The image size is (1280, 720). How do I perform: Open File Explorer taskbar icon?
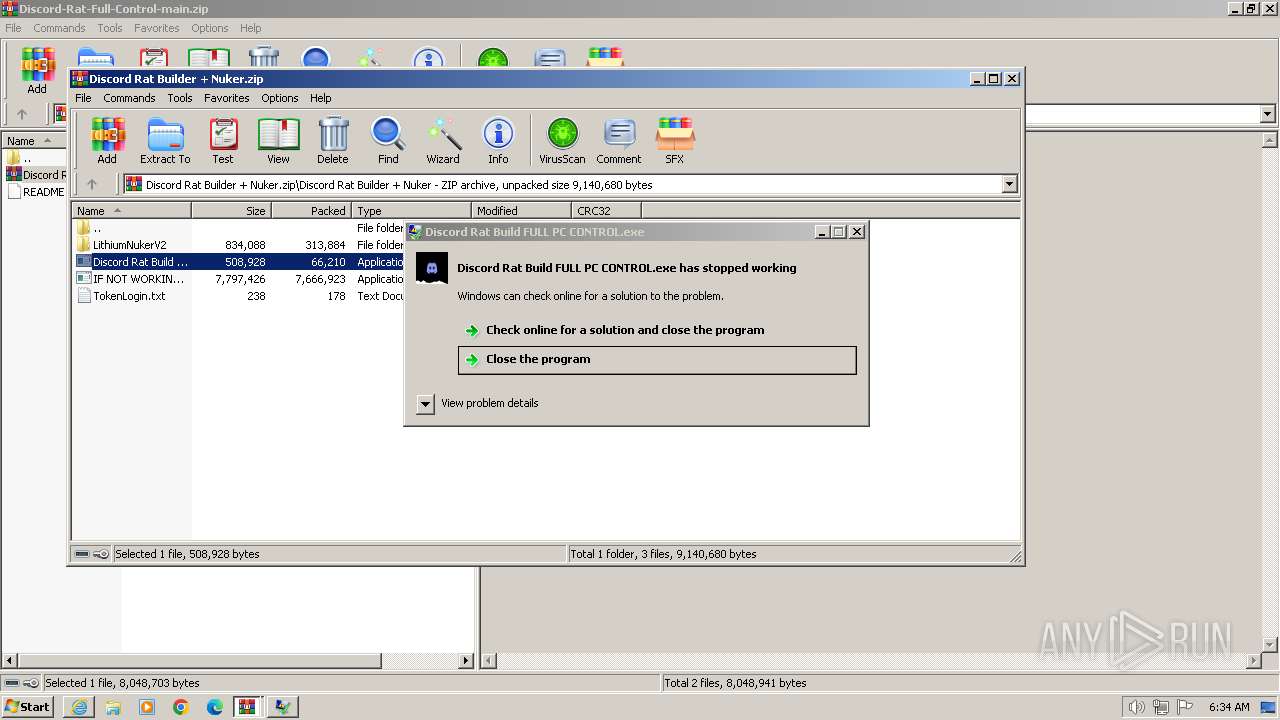[113, 707]
